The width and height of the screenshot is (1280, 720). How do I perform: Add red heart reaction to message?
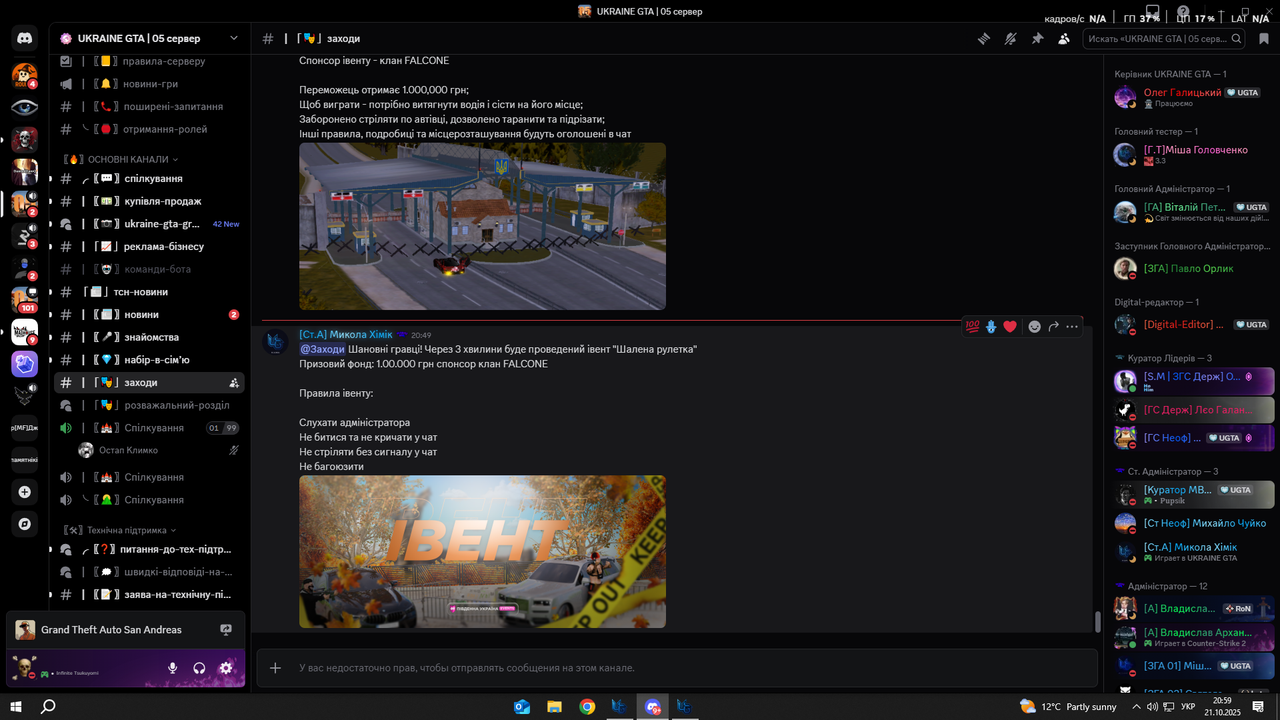1010,326
